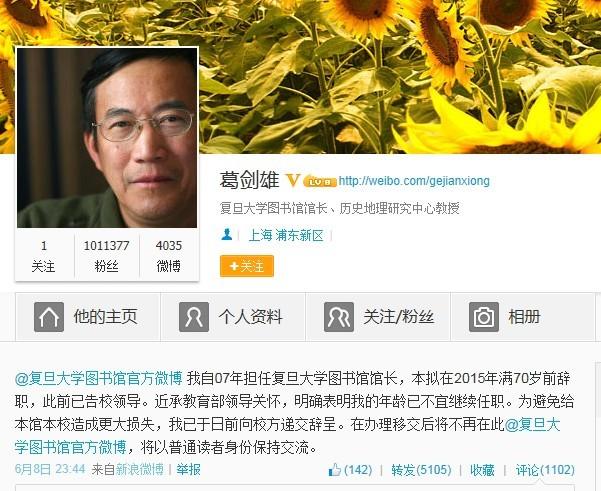This screenshot has width=601, height=491.
Task: Follow user with the orange +关注 button
Action: 247,266
